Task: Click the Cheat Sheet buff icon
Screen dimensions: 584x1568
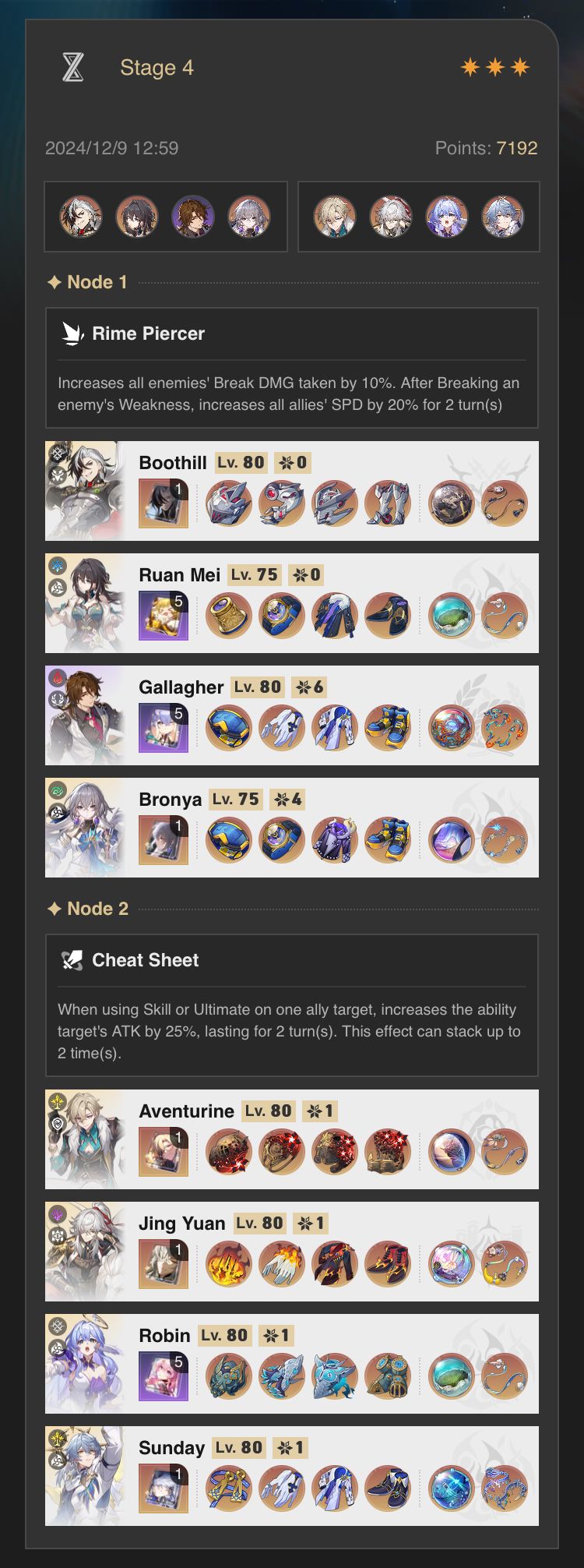Action: (x=72, y=960)
